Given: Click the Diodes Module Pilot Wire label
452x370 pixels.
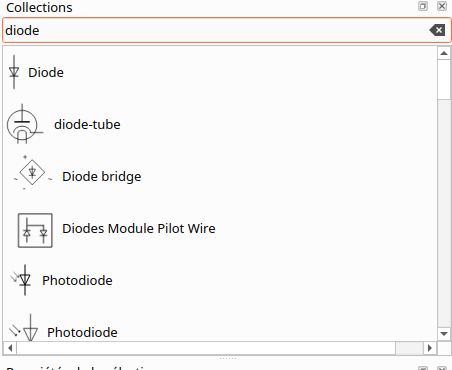Looking at the screenshot, I should coord(139,228).
